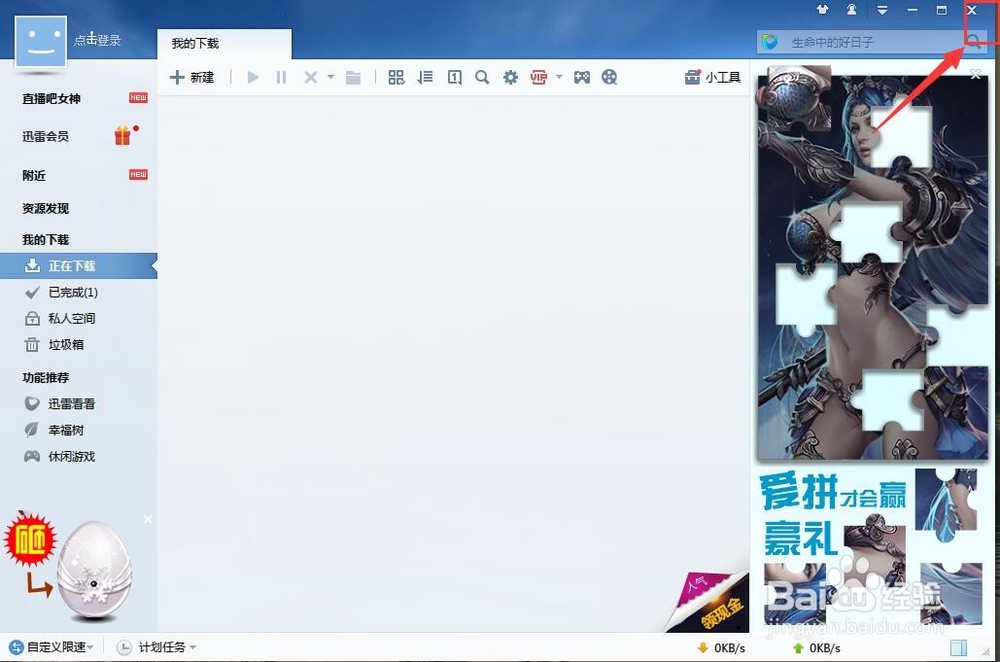Open 附近 in sidebar
The width and height of the screenshot is (1000, 662).
34,175
